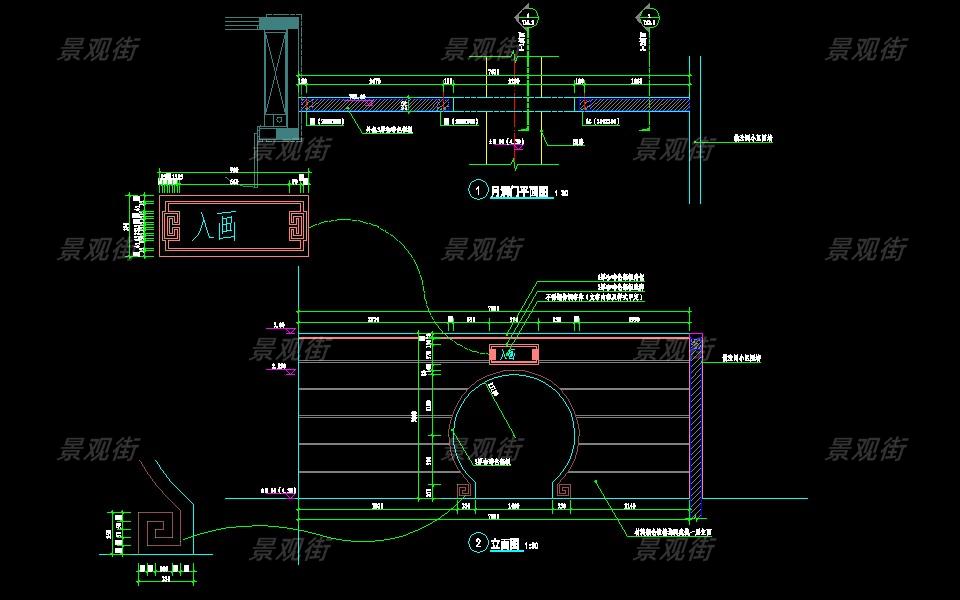Select the crossed rectangle column in plan
Viewport: 960px width, 600px height.
coord(275,68)
